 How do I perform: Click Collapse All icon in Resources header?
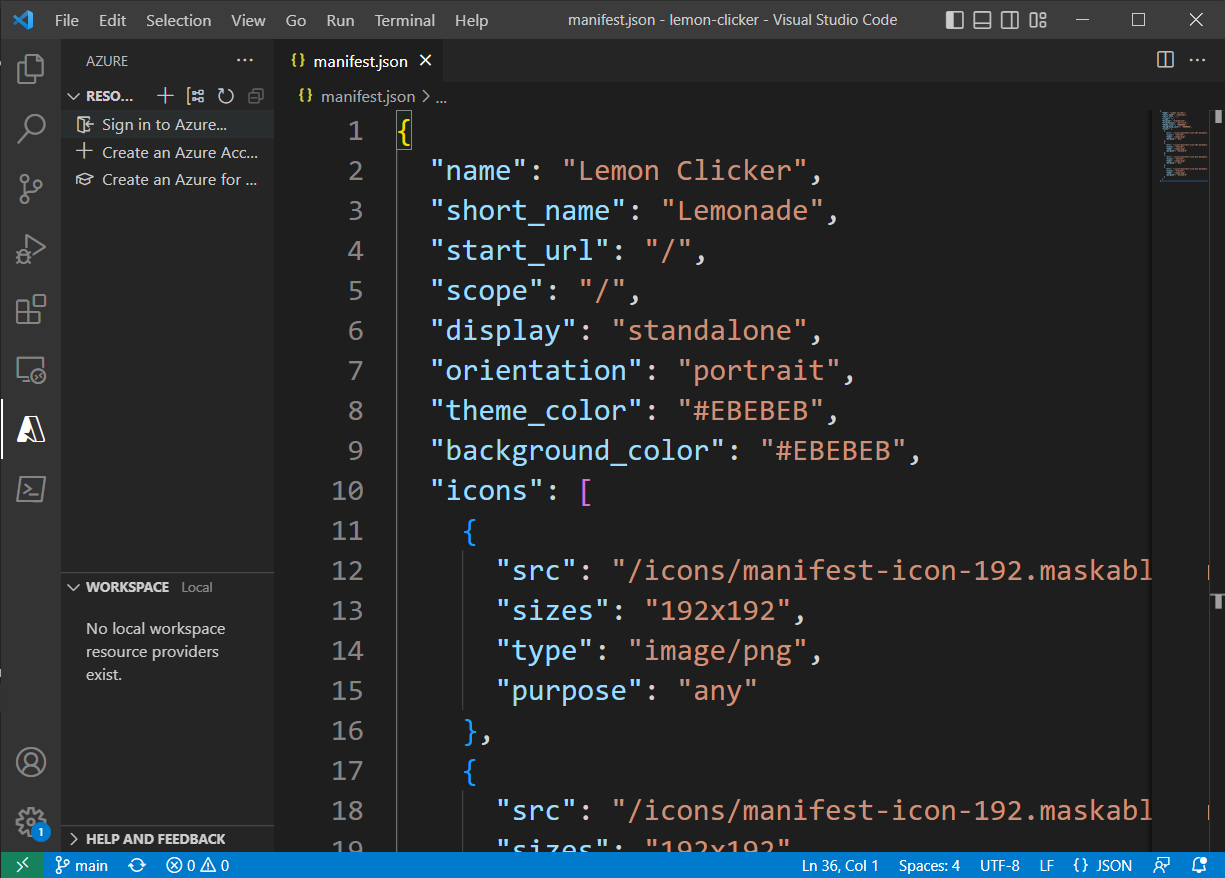pos(256,96)
